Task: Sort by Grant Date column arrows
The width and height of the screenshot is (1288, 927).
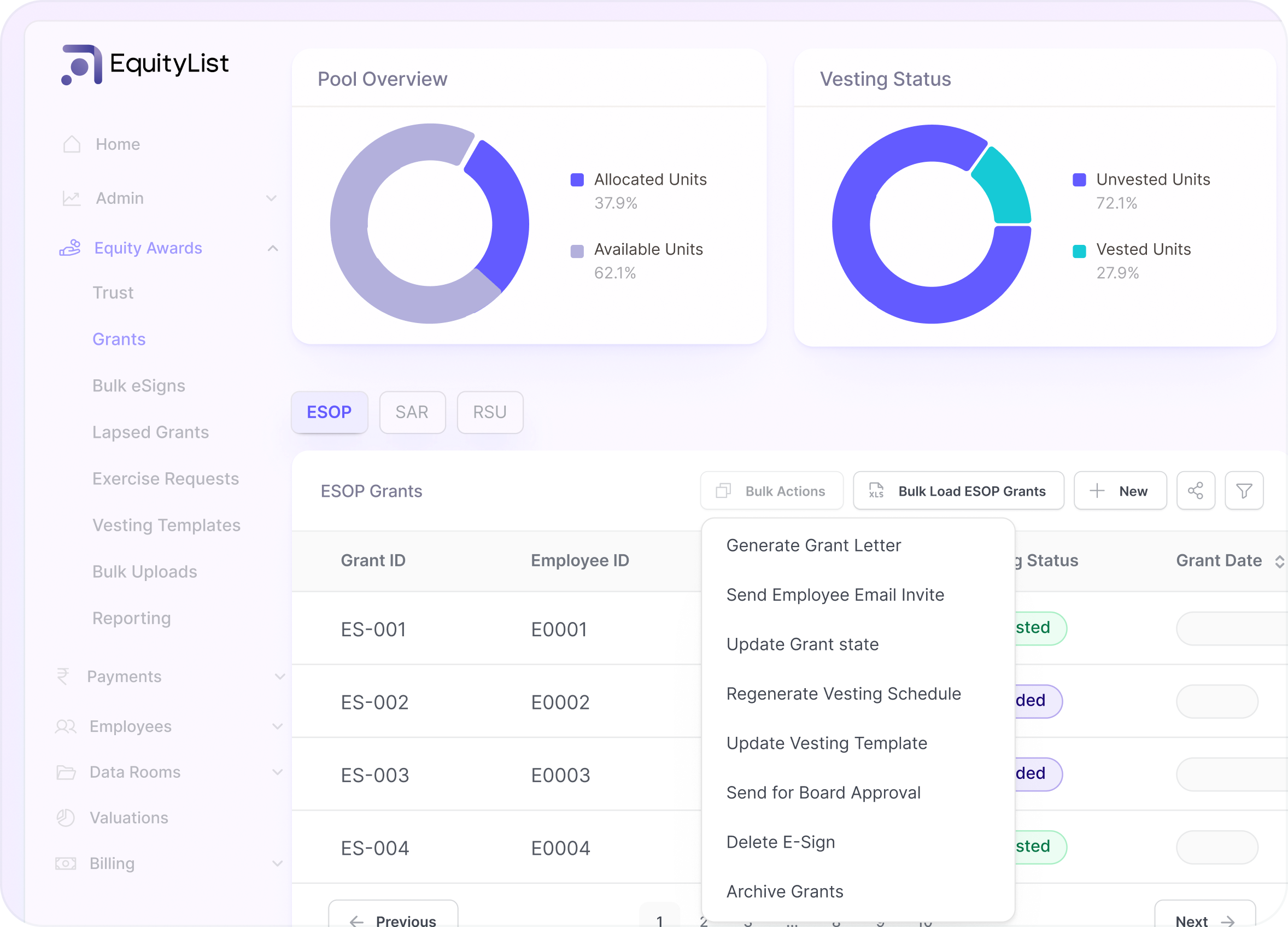Action: [1279, 561]
